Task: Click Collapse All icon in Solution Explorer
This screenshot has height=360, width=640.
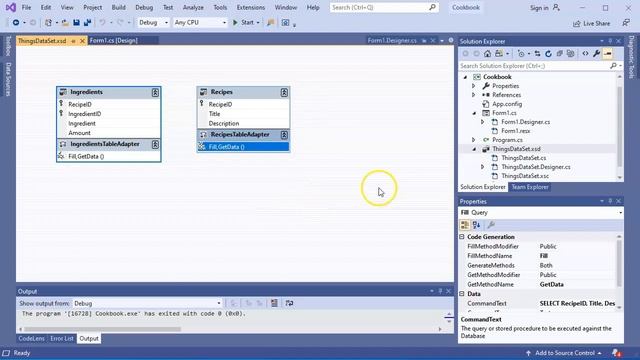Action: (x=560, y=53)
